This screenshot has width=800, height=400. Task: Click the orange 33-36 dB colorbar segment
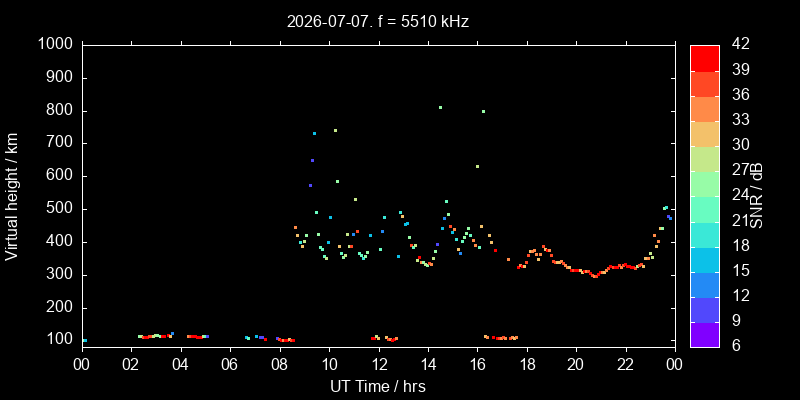click(x=705, y=109)
